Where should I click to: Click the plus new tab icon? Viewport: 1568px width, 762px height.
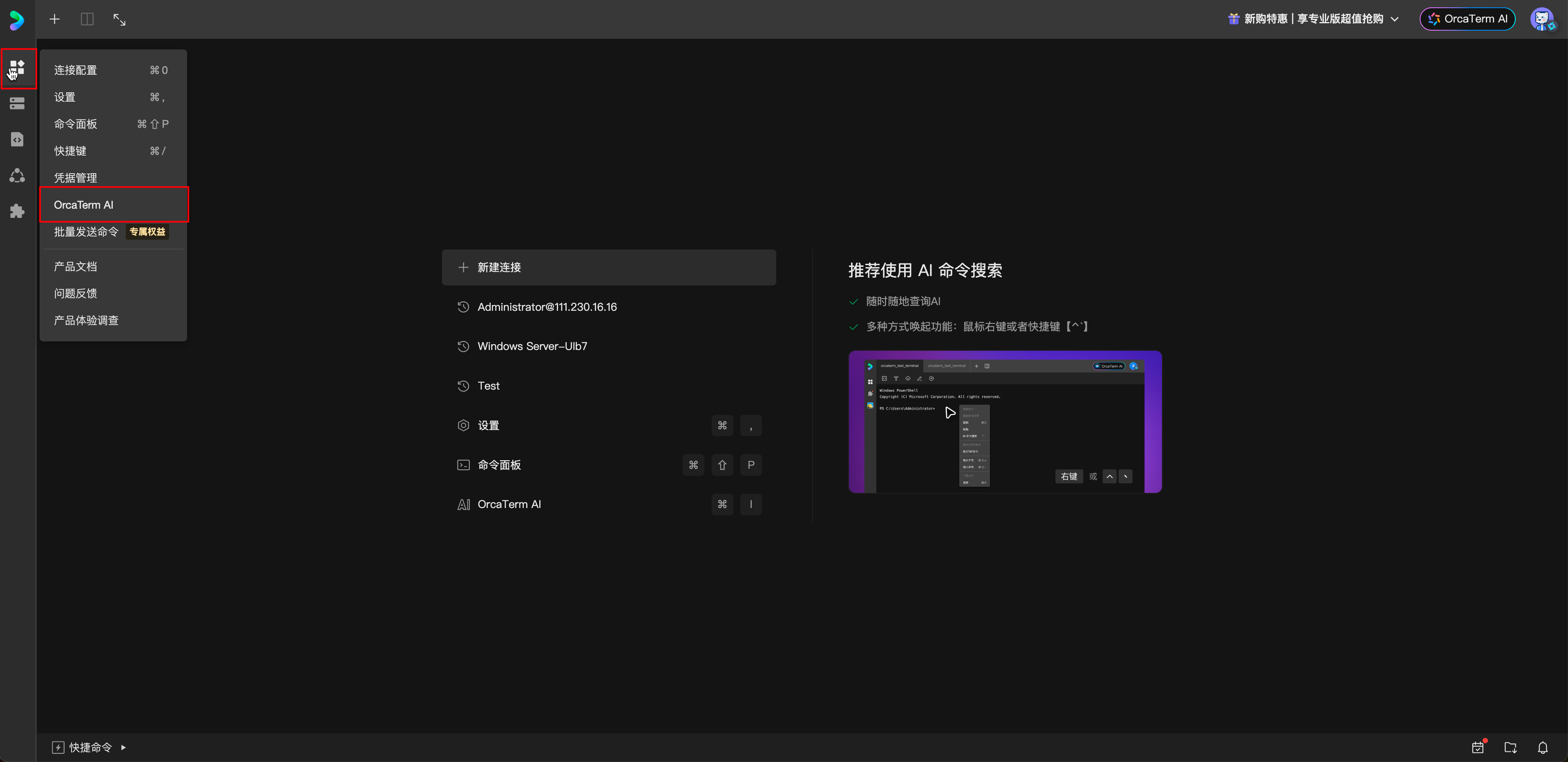[x=55, y=20]
